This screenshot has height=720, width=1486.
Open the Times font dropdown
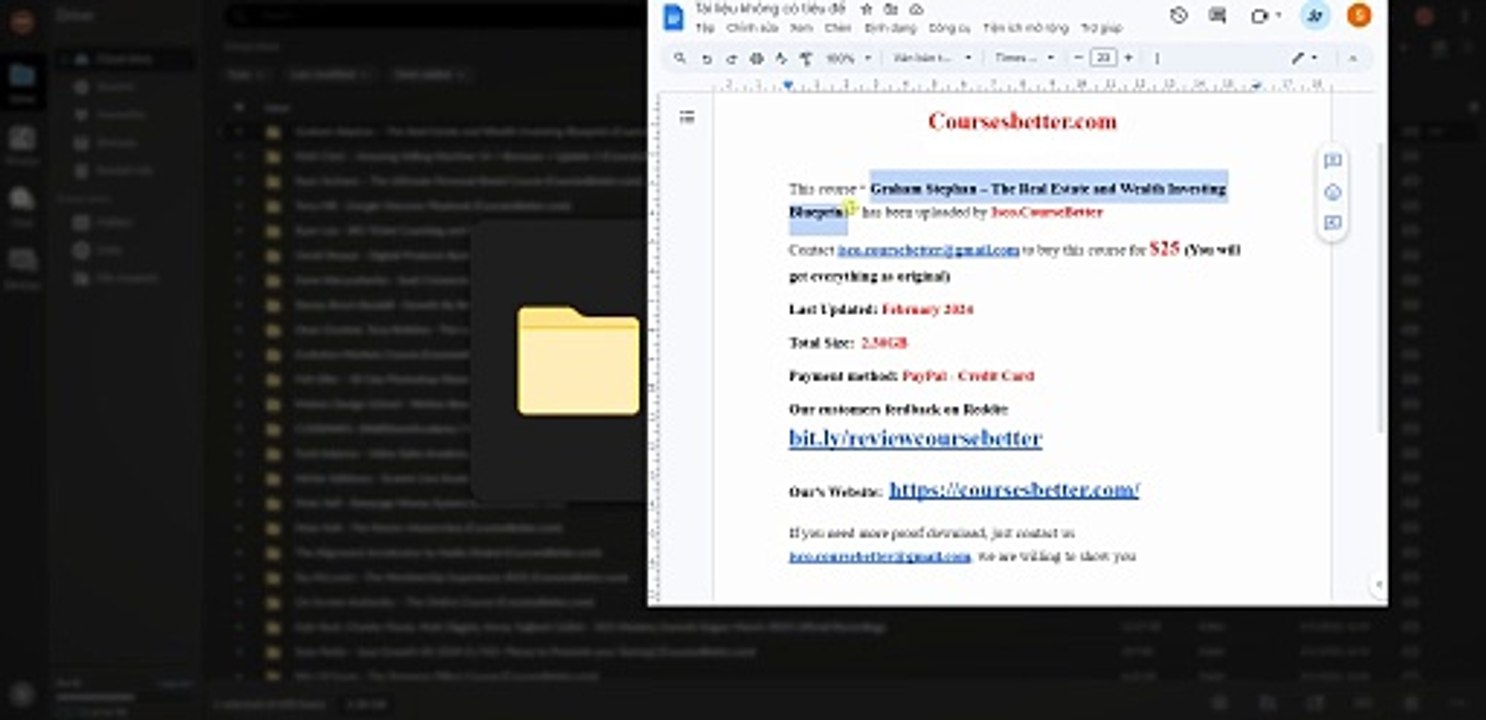click(1025, 58)
